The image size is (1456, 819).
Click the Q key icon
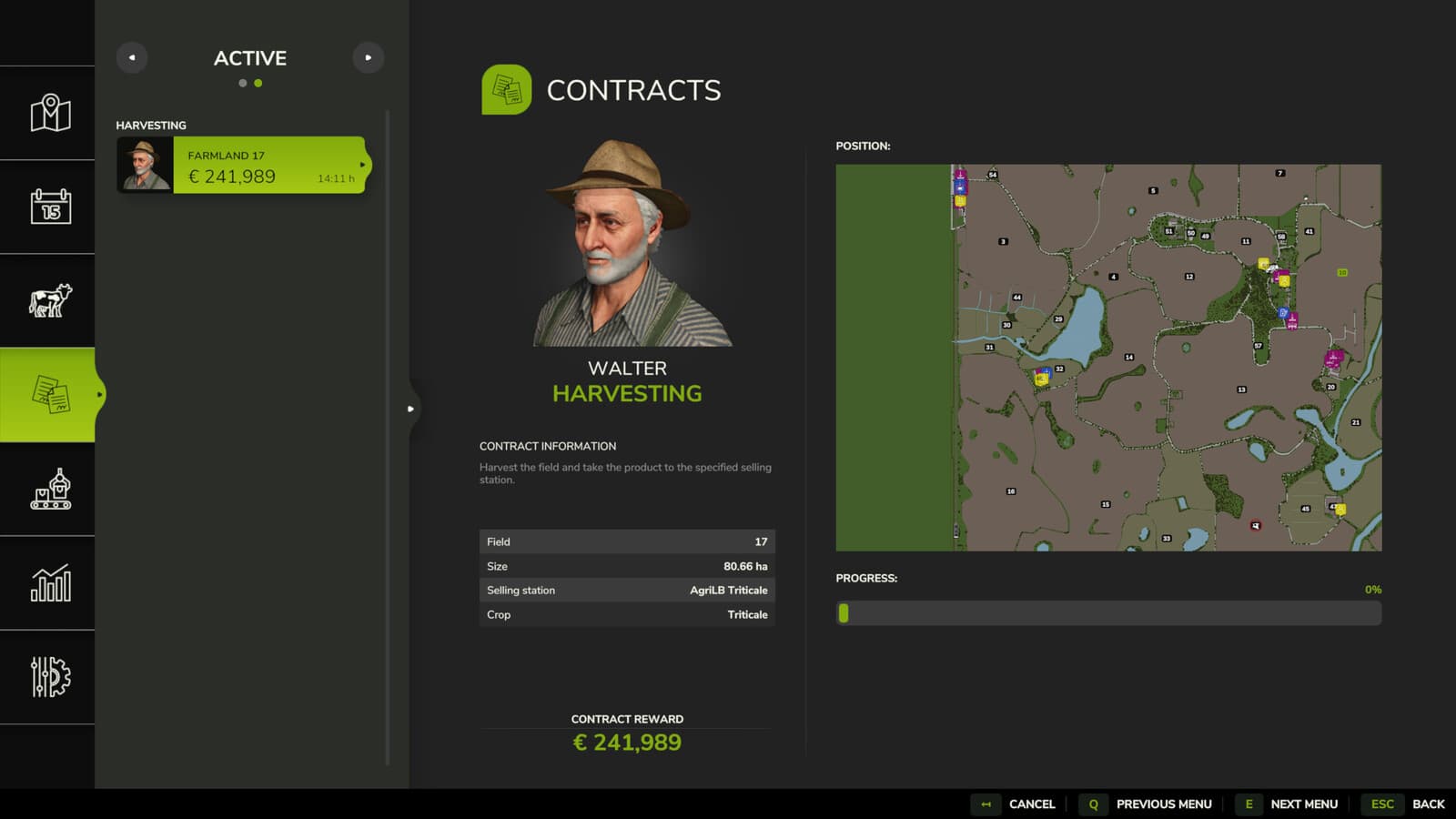click(x=1093, y=804)
